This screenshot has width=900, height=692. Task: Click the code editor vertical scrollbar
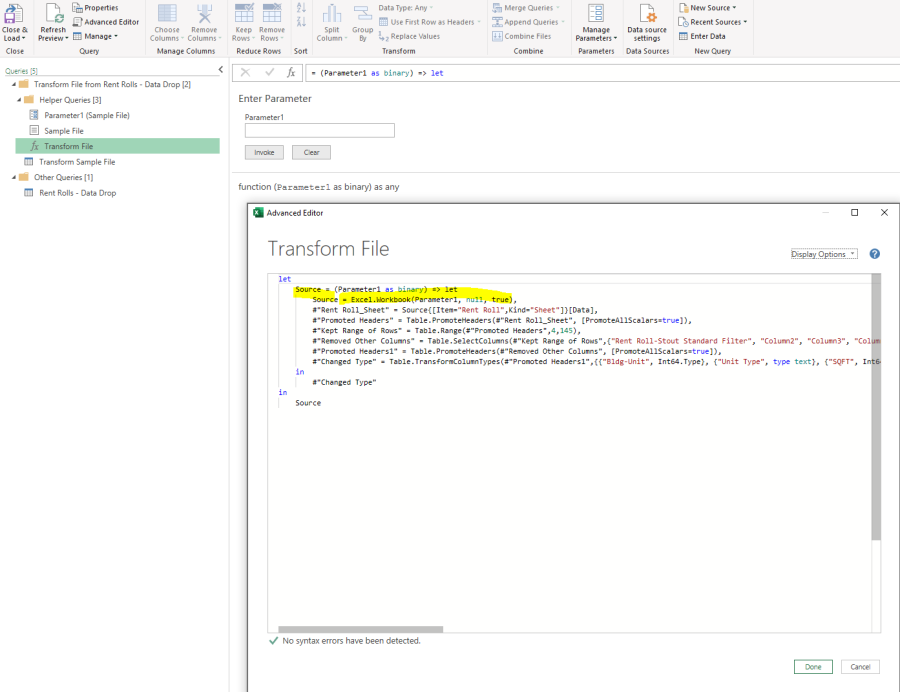pyautogui.click(x=876, y=406)
